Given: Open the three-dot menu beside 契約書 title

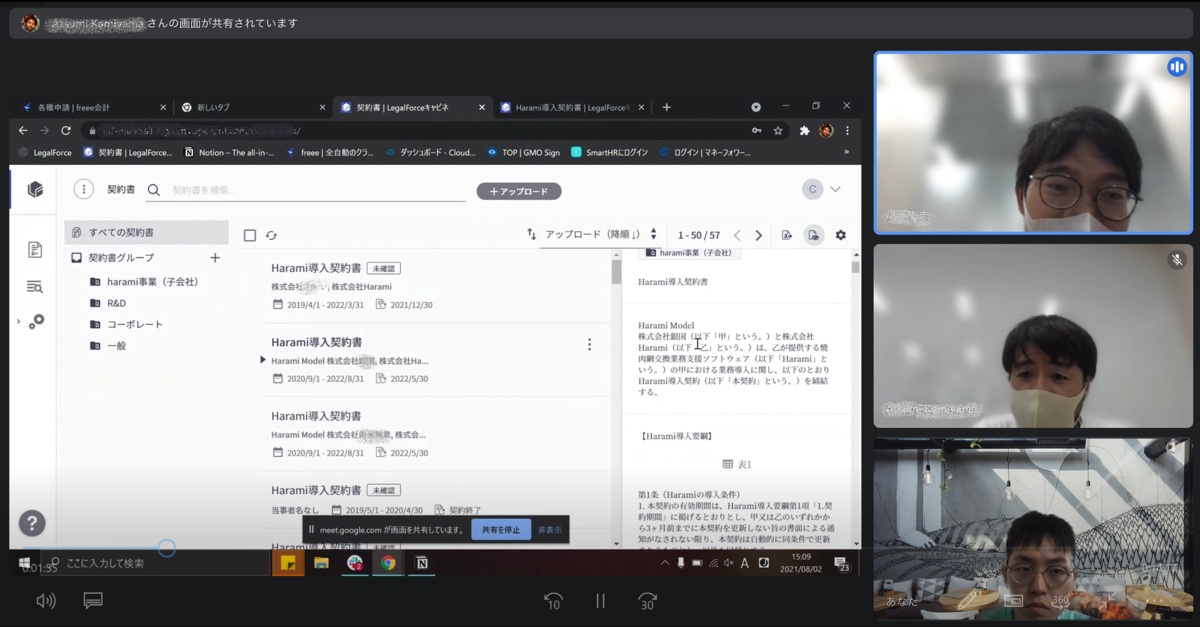Looking at the screenshot, I should pyautogui.click(x=84, y=189).
